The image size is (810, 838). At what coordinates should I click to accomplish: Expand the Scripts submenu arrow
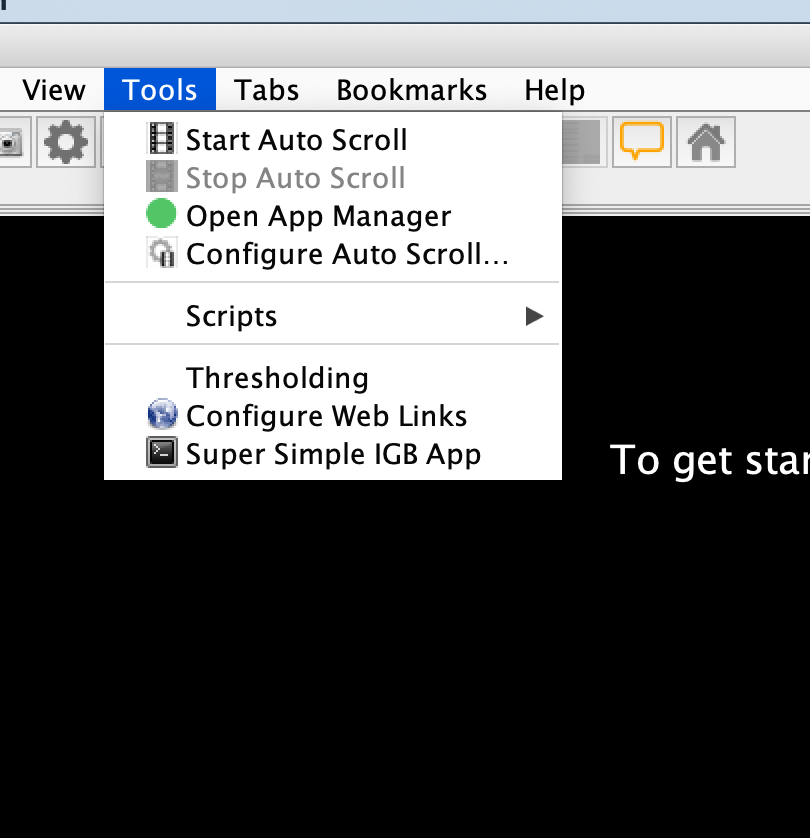pyautogui.click(x=534, y=316)
